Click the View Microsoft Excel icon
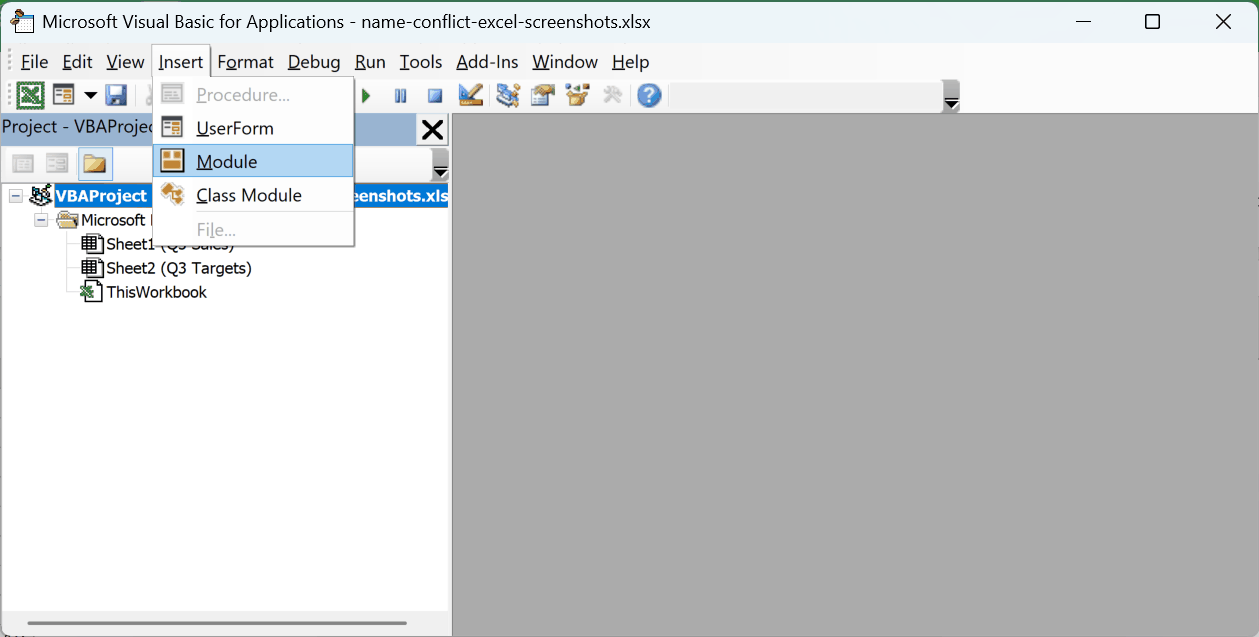 click(x=31, y=95)
